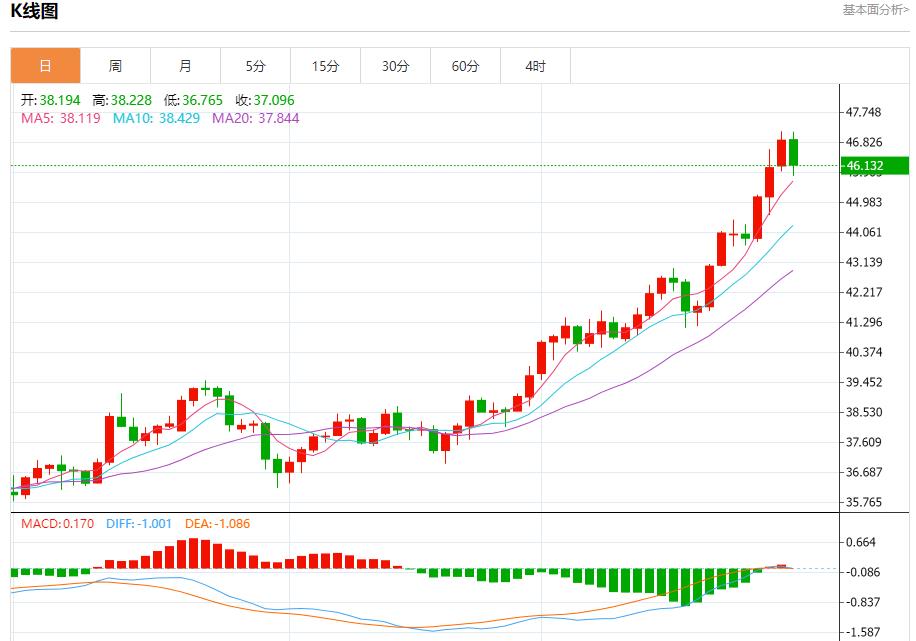The image size is (916, 641).
Task: Select the 30分 timeframe tab
Action: (x=395, y=65)
